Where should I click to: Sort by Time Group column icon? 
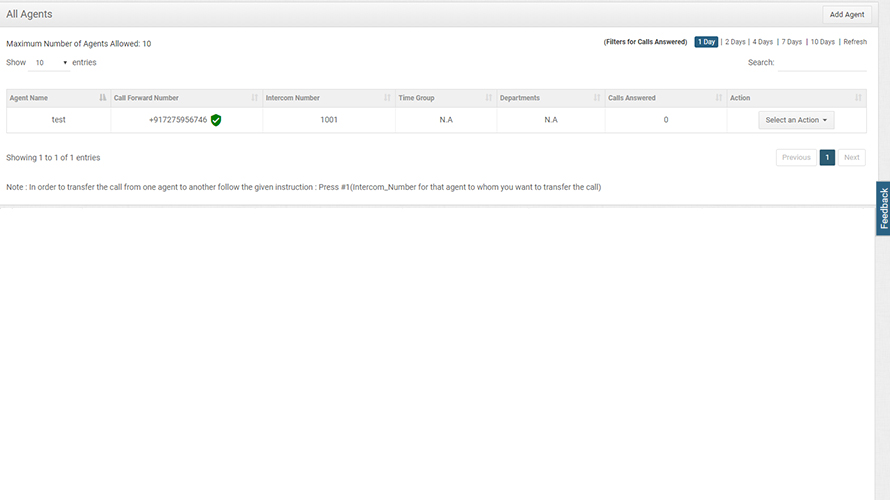(488, 98)
